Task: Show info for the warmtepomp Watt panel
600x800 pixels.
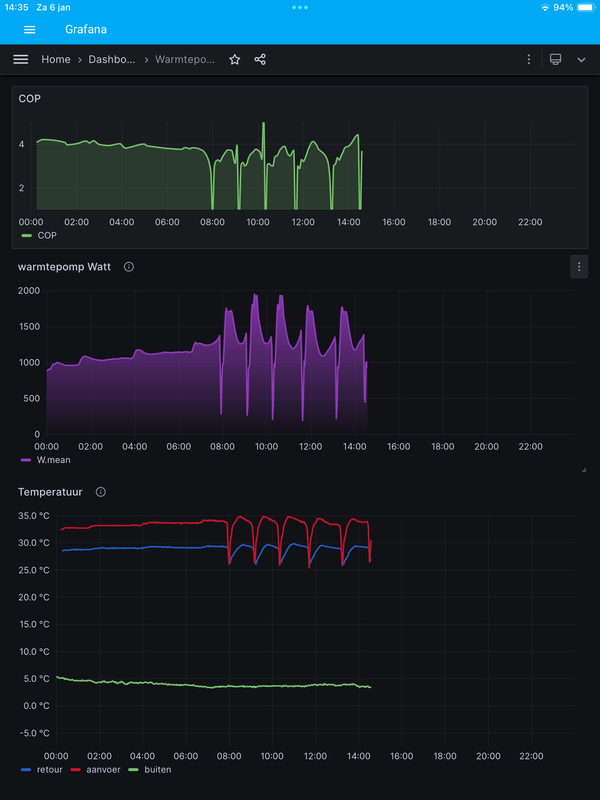Action: coord(129,267)
